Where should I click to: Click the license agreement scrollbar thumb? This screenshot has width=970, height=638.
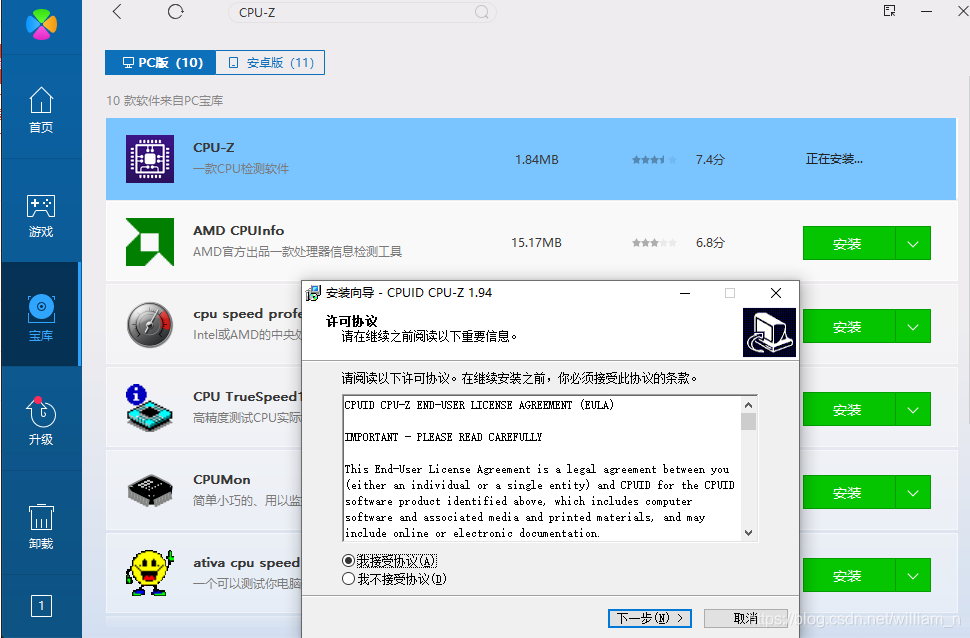pyautogui.click(x=748, y=421)
